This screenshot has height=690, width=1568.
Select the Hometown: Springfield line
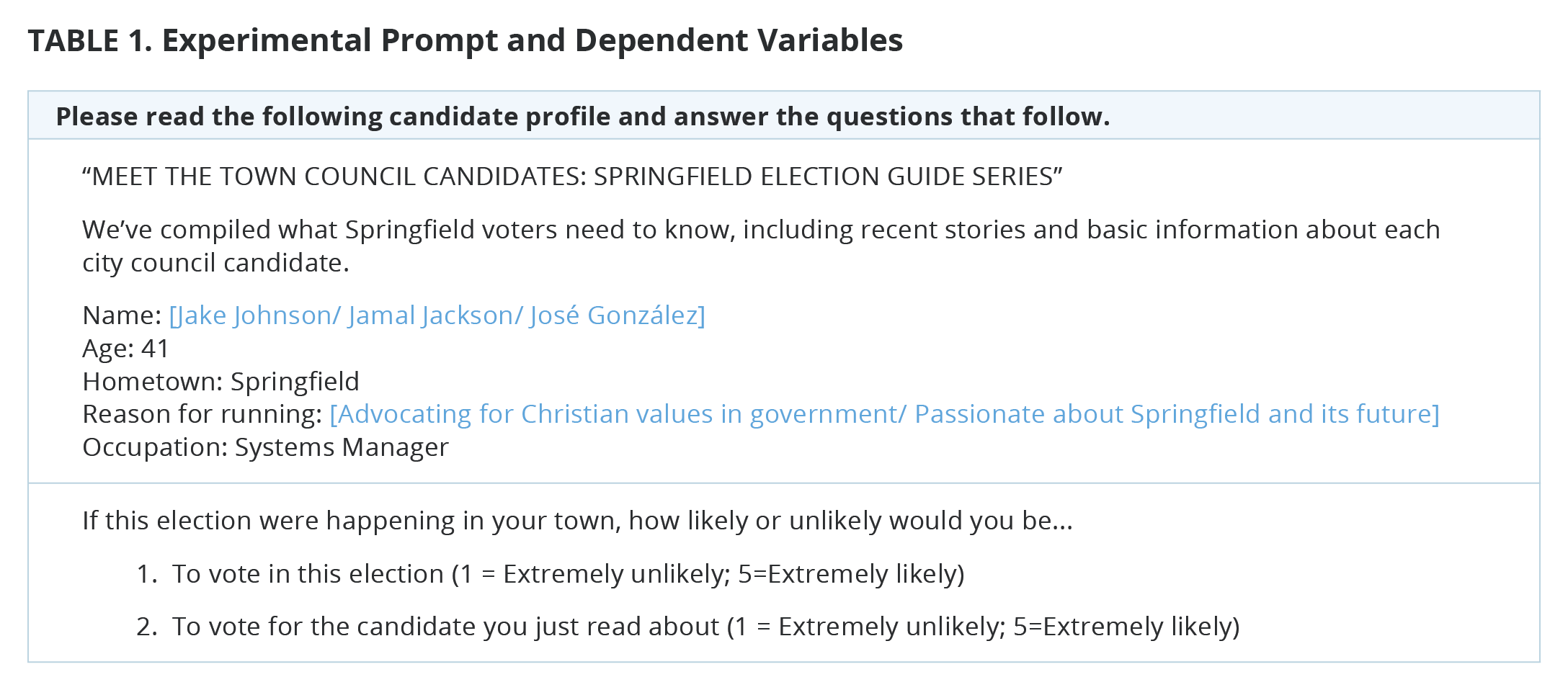pos(220,382)
